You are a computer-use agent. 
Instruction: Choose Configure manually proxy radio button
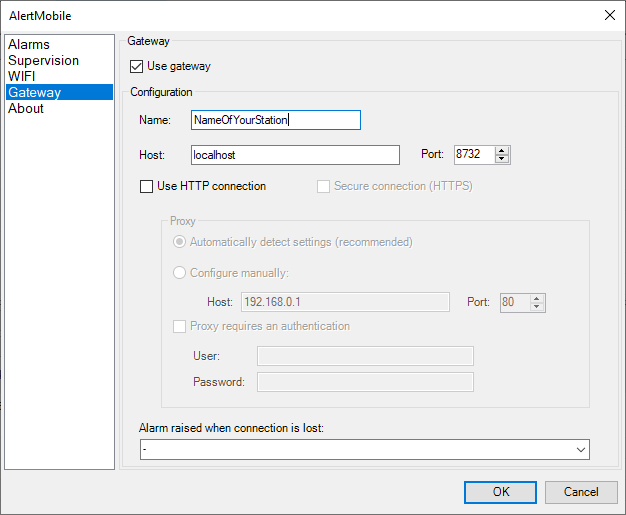[180, 273]
